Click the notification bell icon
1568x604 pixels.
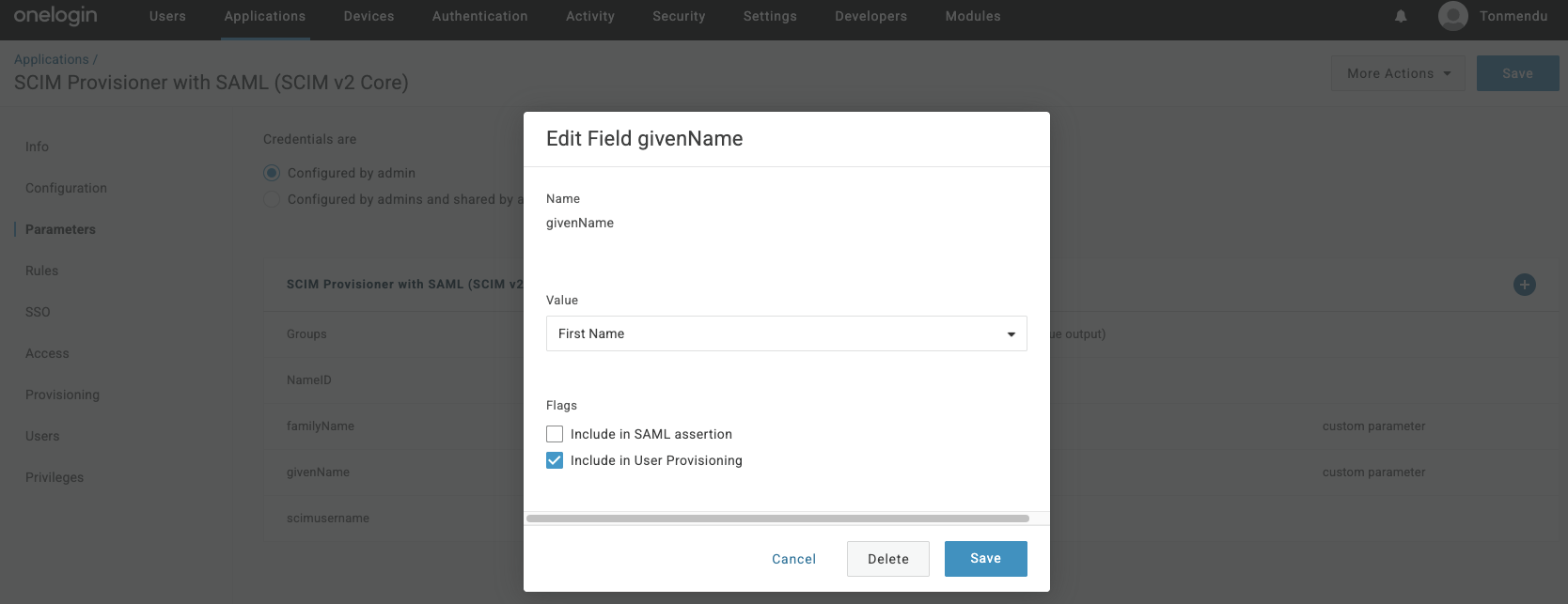coord(1401,16)
